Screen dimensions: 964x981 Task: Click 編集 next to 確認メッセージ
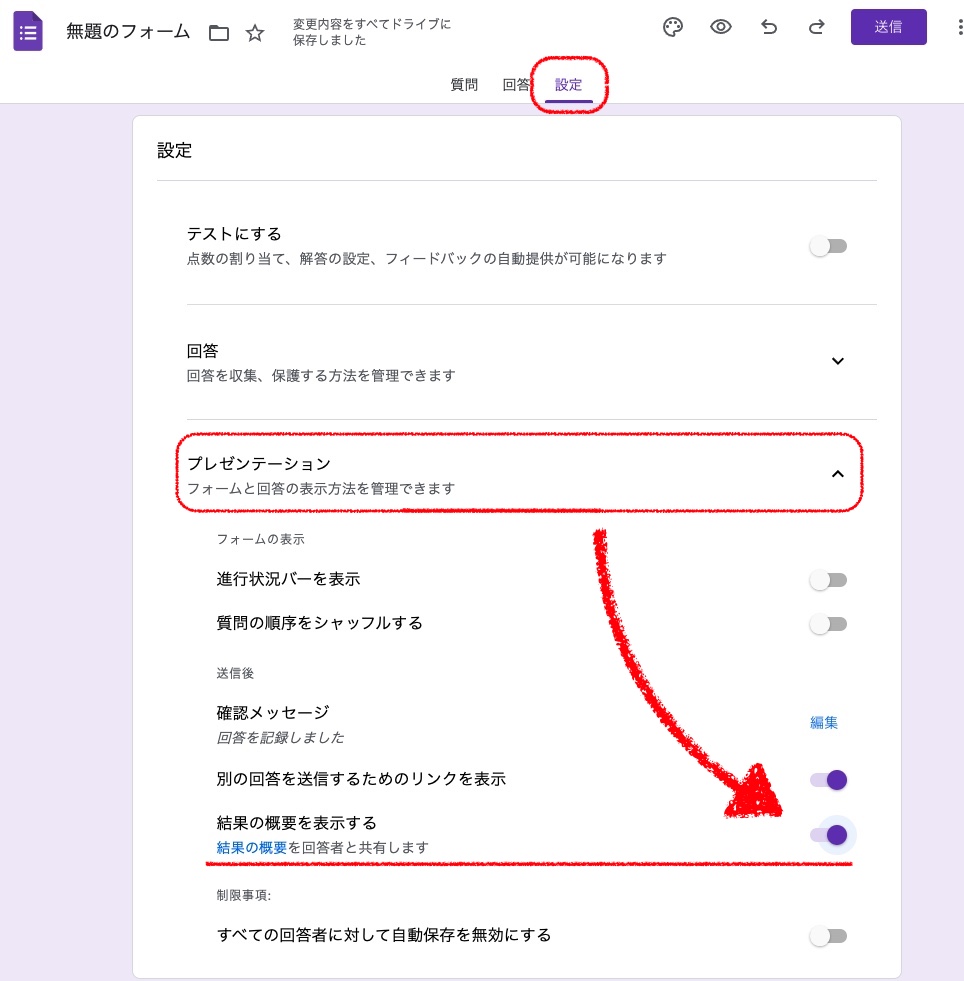pos(823,722)
